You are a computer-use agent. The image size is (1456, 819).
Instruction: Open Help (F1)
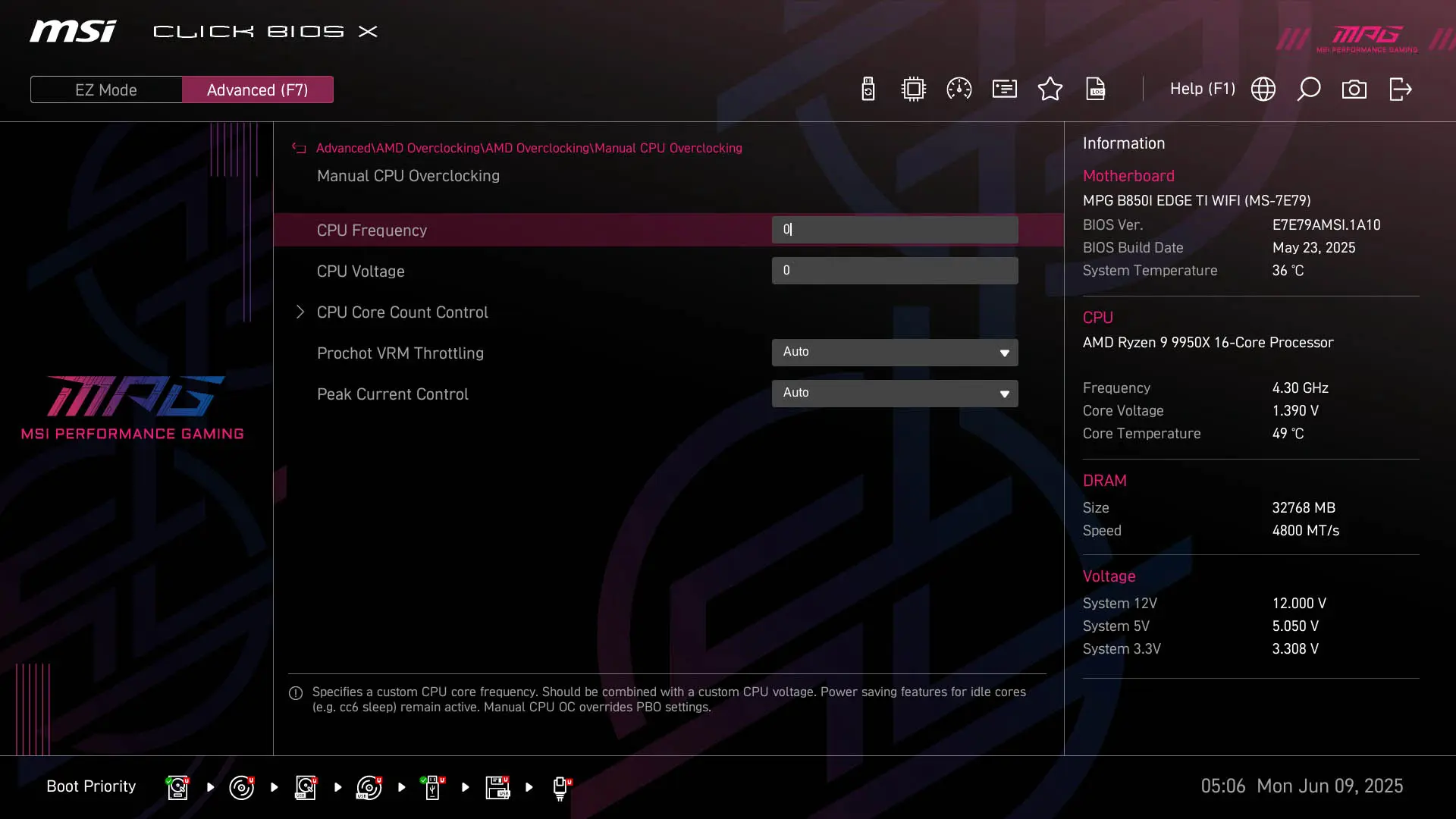tap(1203, 89)
